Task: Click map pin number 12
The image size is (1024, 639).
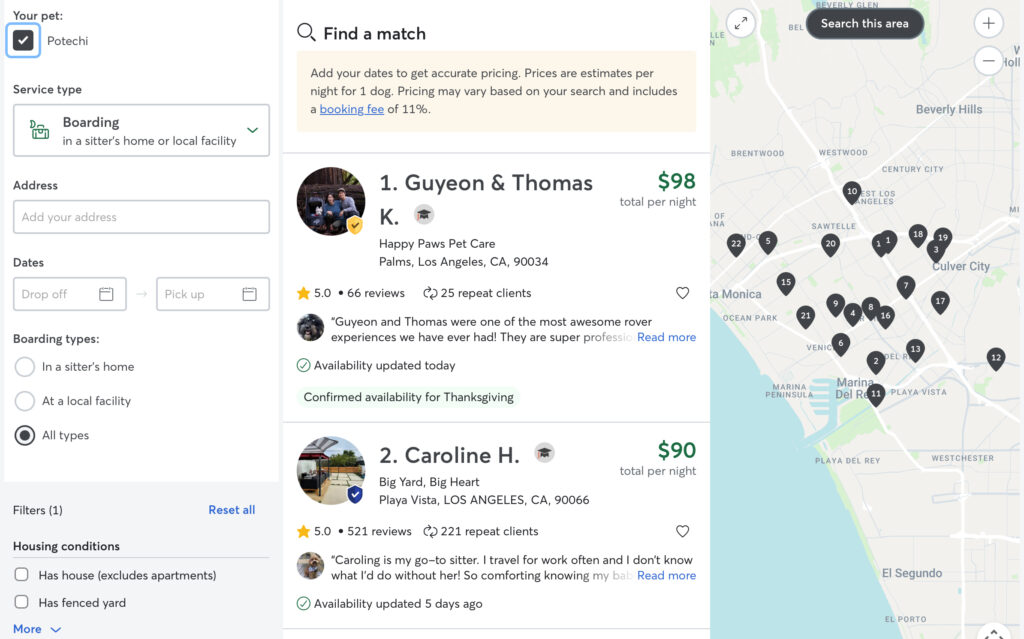Action: pos(995,358)
